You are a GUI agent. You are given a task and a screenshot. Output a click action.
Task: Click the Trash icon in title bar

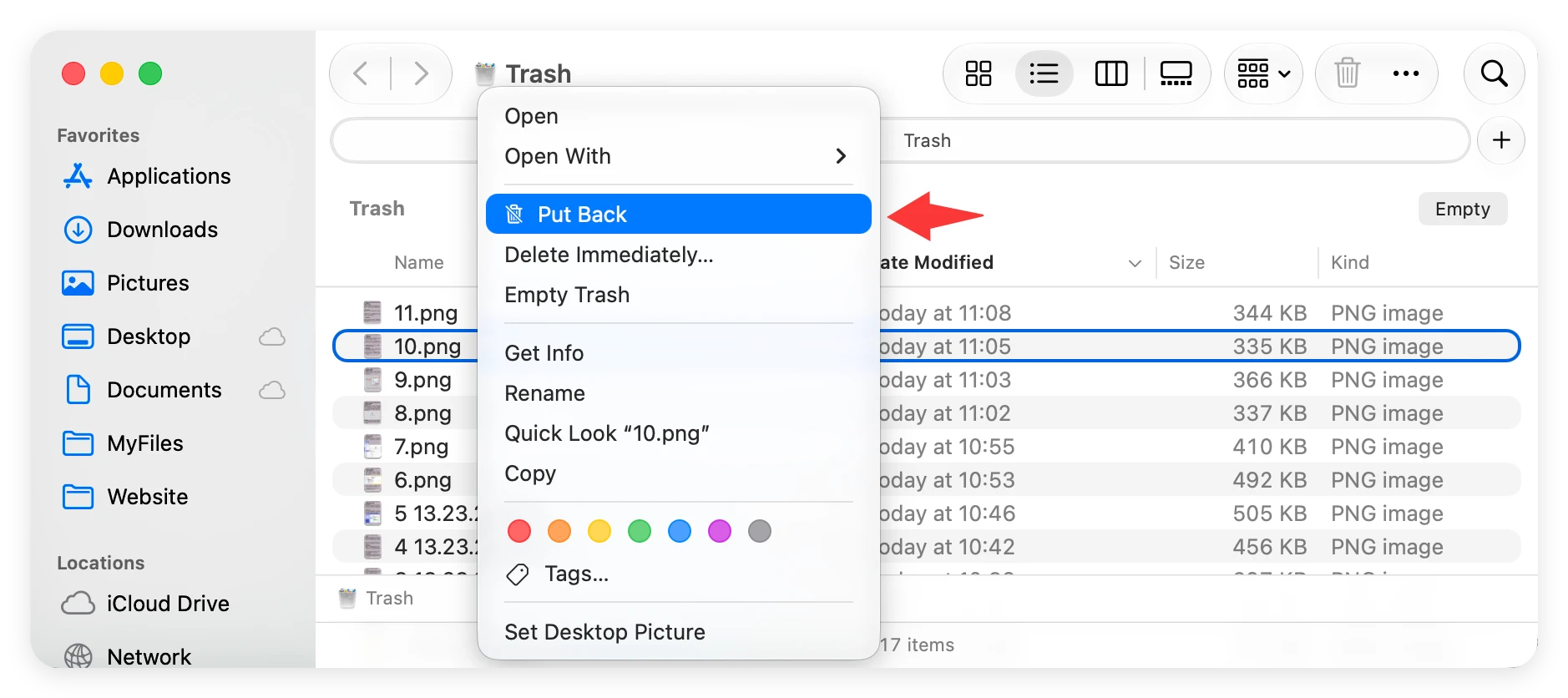(485, 73)
